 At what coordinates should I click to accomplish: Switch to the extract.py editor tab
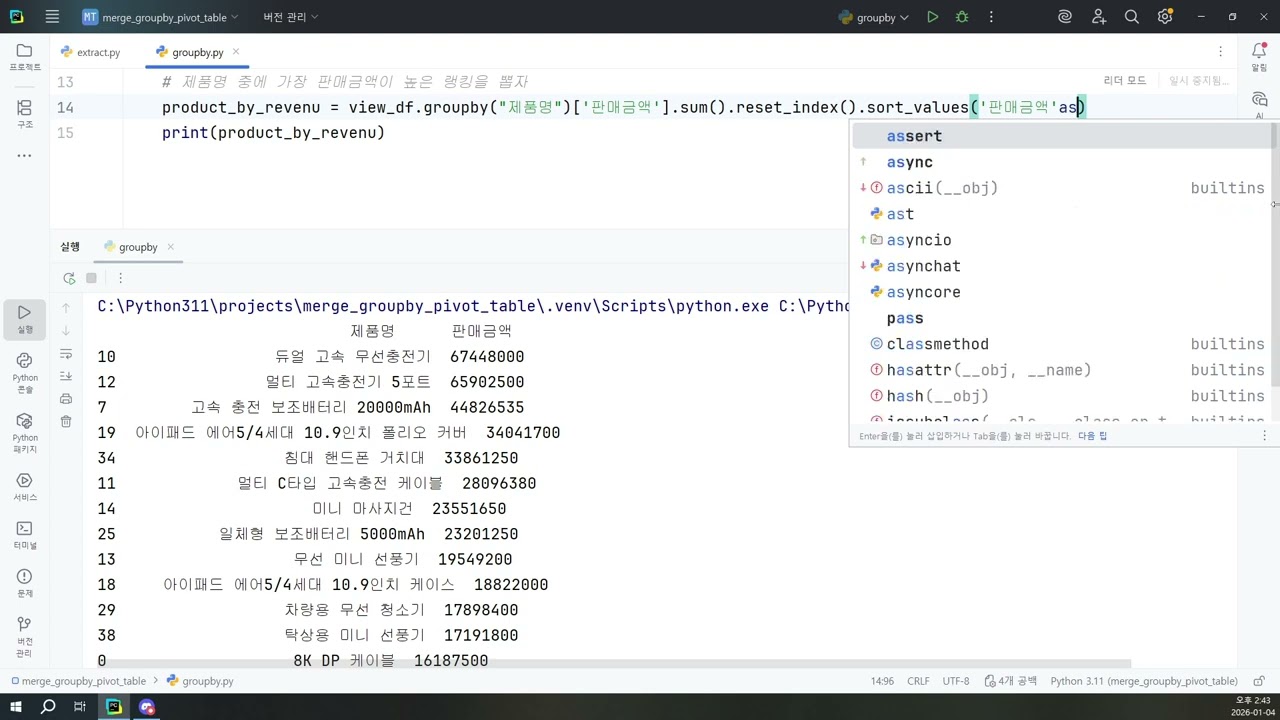click(x=90, y=52)
